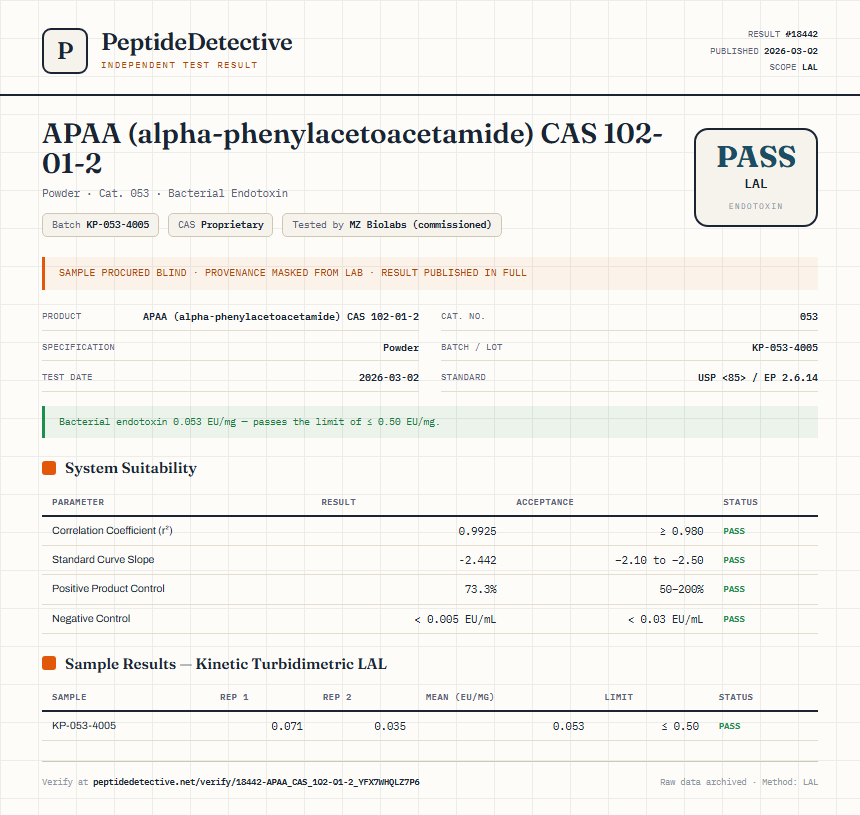
Task: Click the PeptideDetective brand name
Action: pyautogui.click(x=197, y=42)
